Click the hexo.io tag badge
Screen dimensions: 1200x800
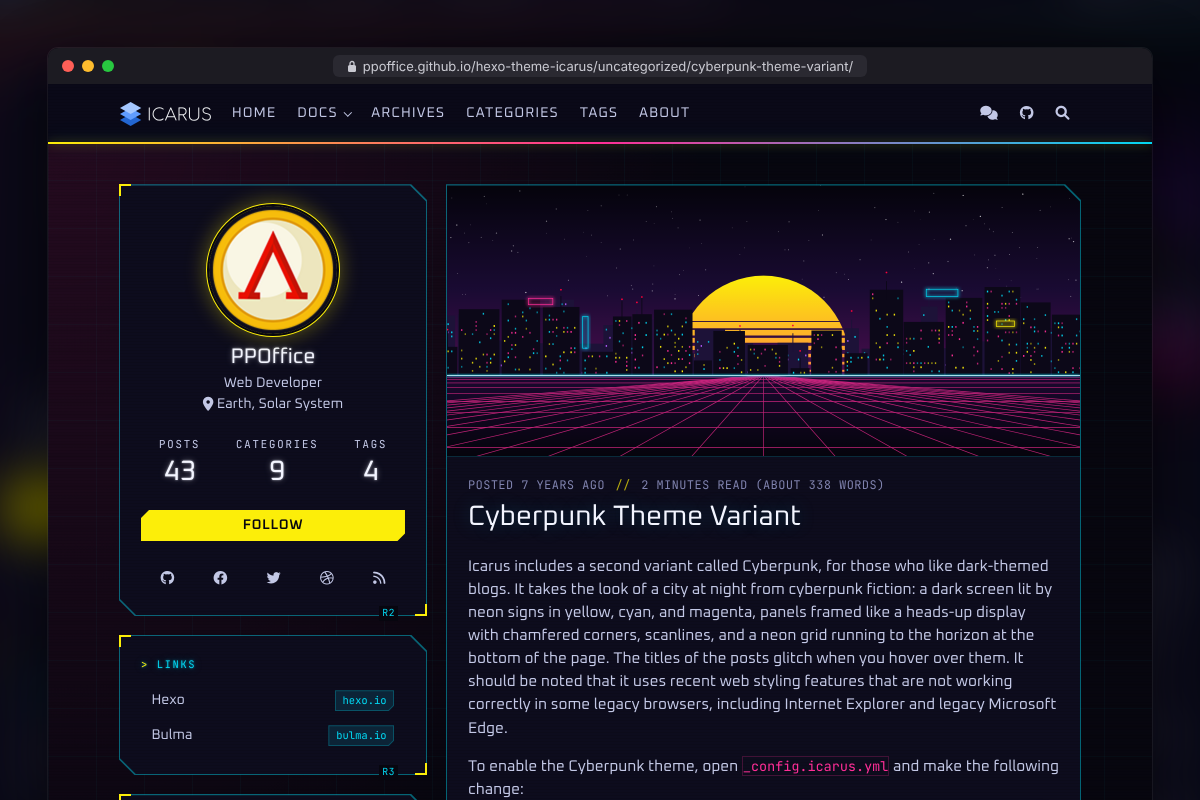364,701
